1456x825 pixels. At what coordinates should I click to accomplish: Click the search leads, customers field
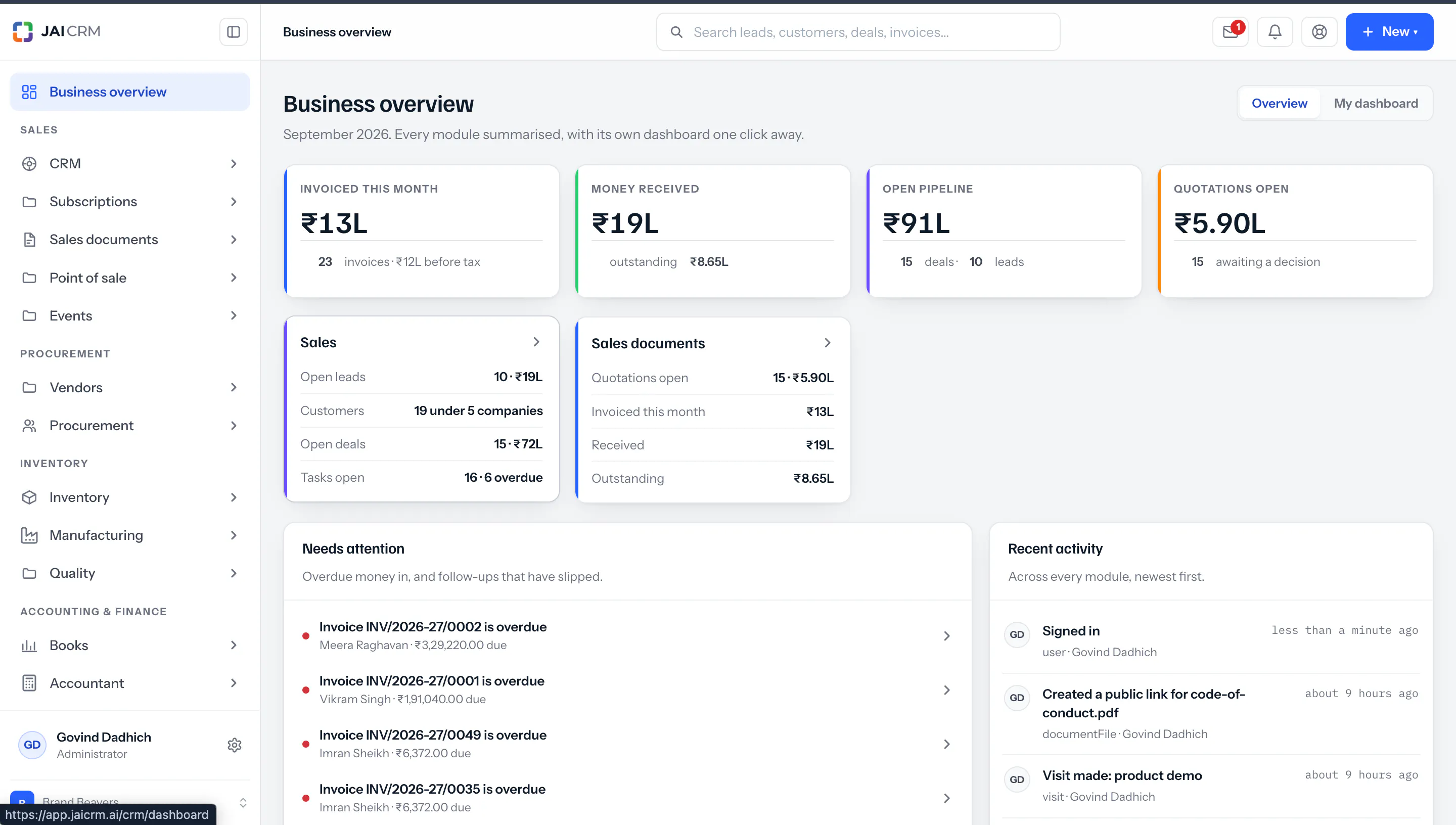coord(858,32)
